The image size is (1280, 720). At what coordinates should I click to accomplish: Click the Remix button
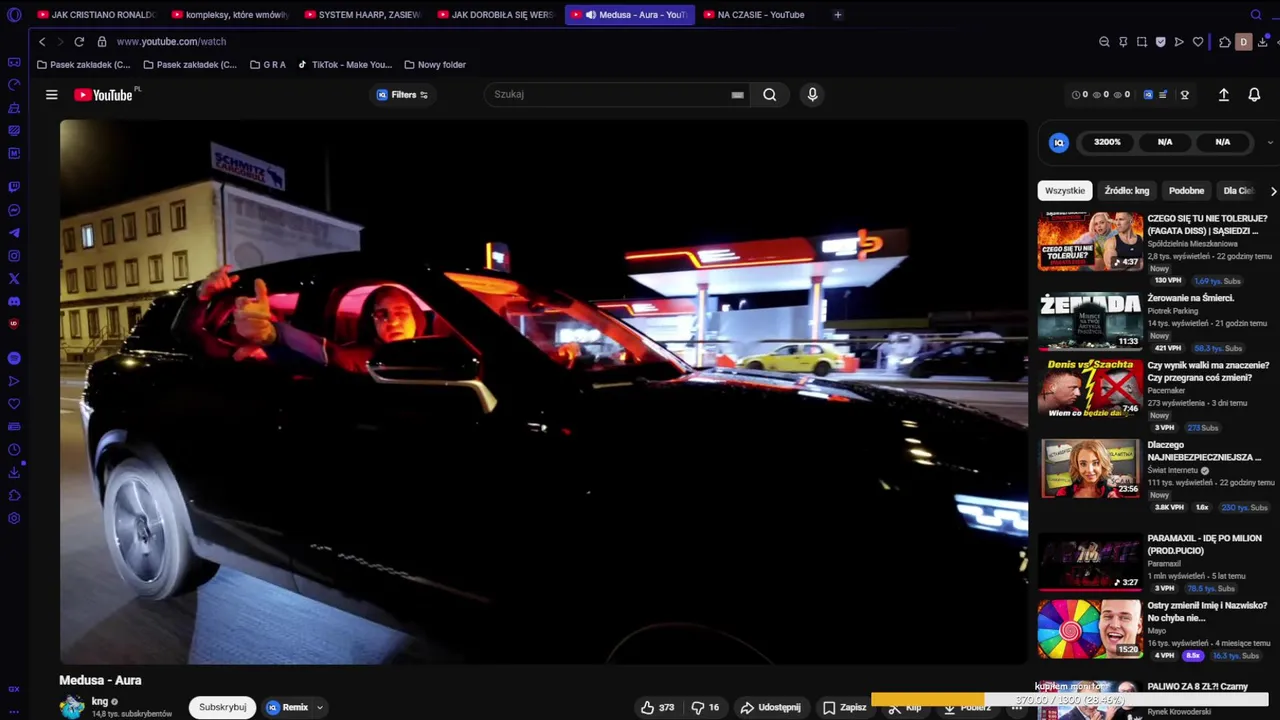pos(288,707)
